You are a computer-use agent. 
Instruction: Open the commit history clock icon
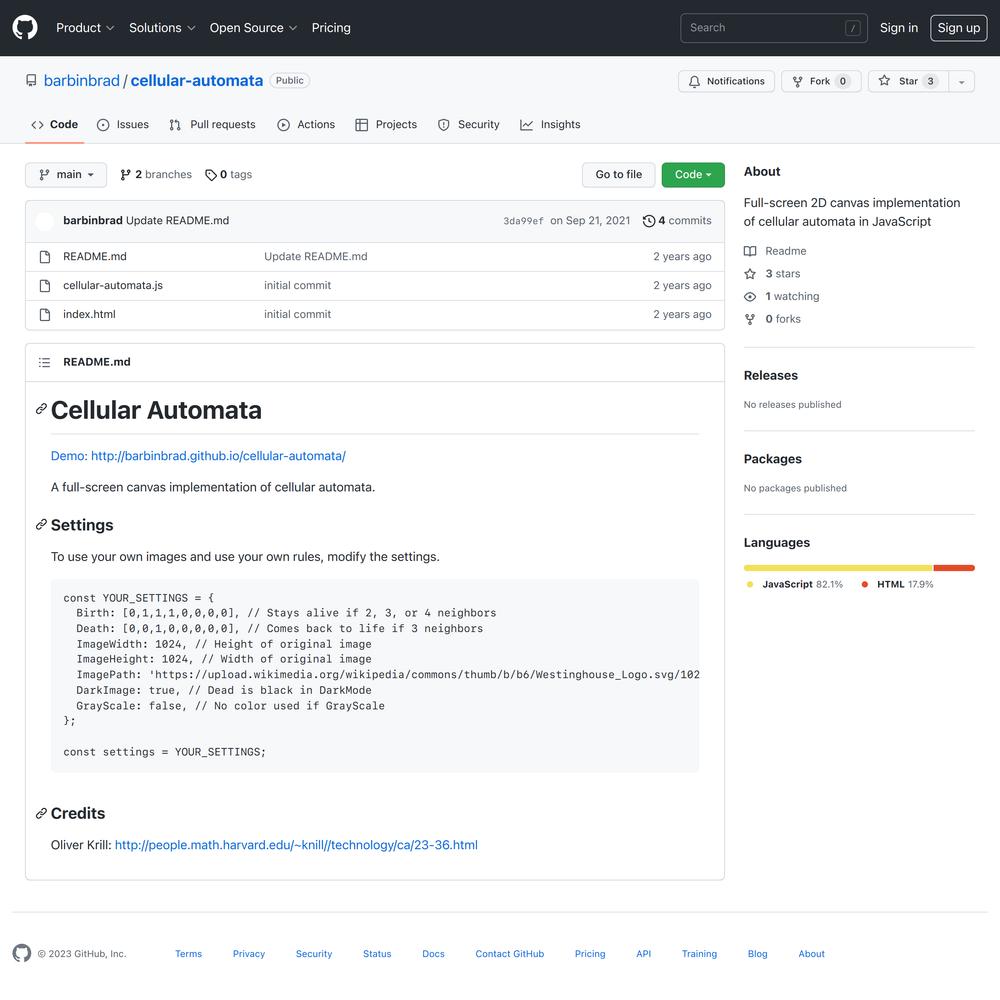649,221
